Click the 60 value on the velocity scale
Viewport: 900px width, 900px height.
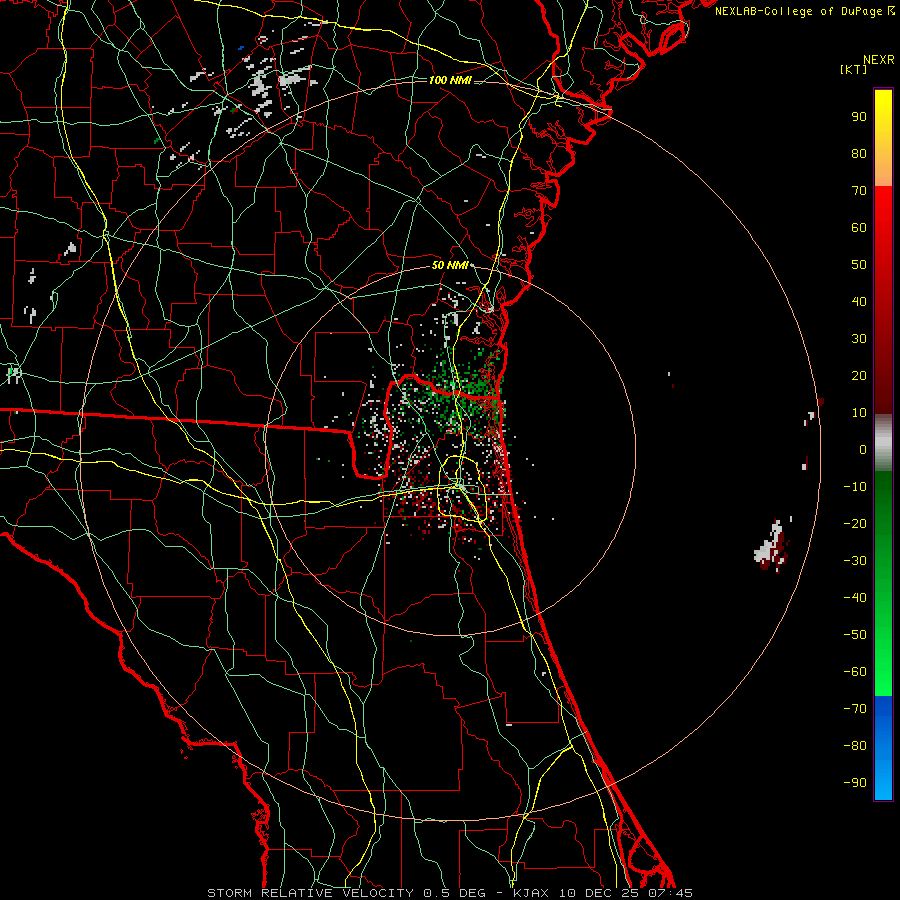[859, 227]
